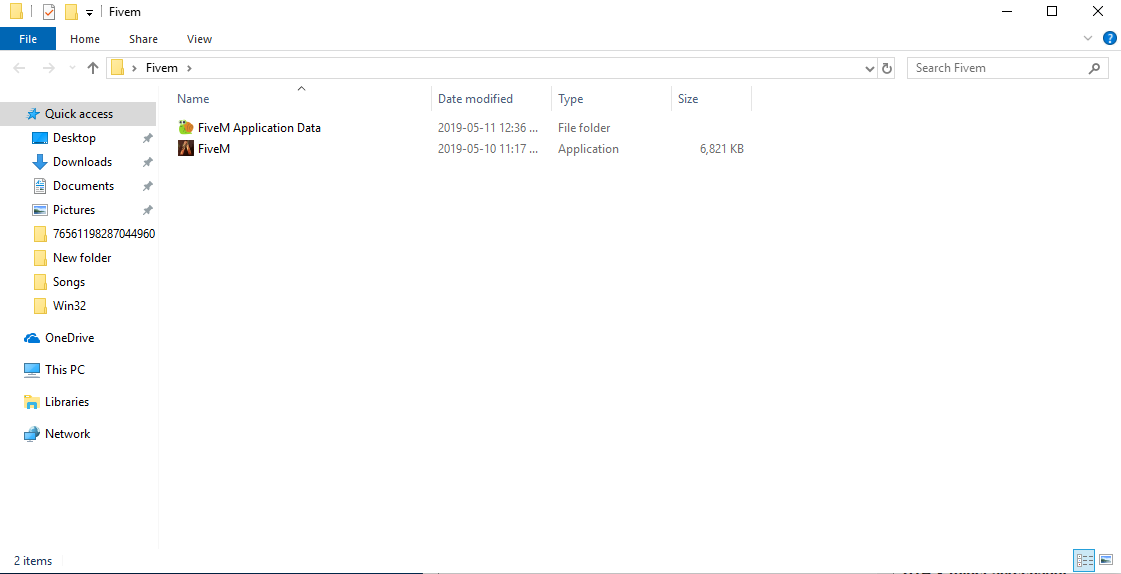
Task: Switch to Details view in the status bar
Action: point(1084,561)
